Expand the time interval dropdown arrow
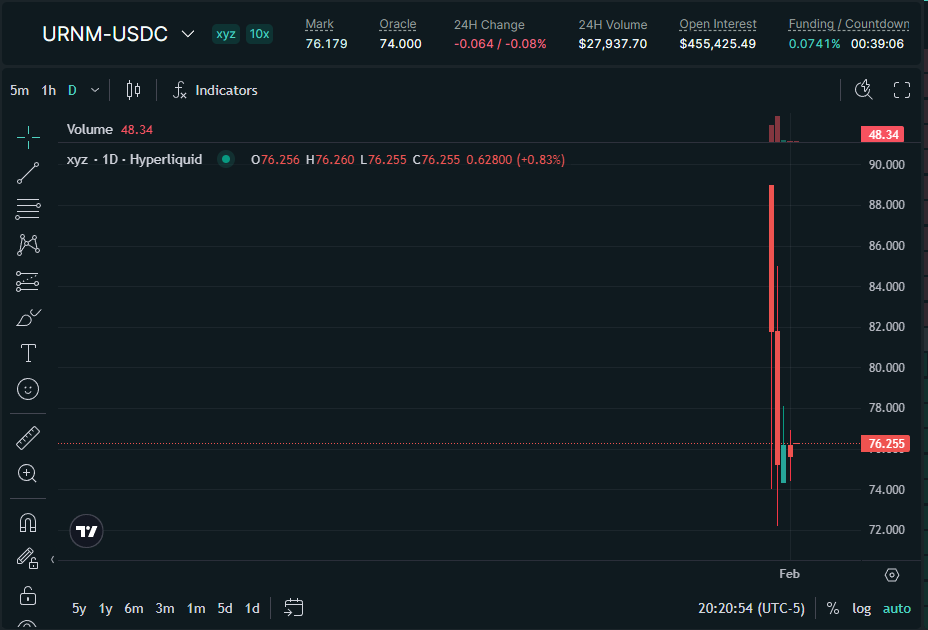This screenshot has width=928, height=630. pyautogui.click(x=95, y=90)
